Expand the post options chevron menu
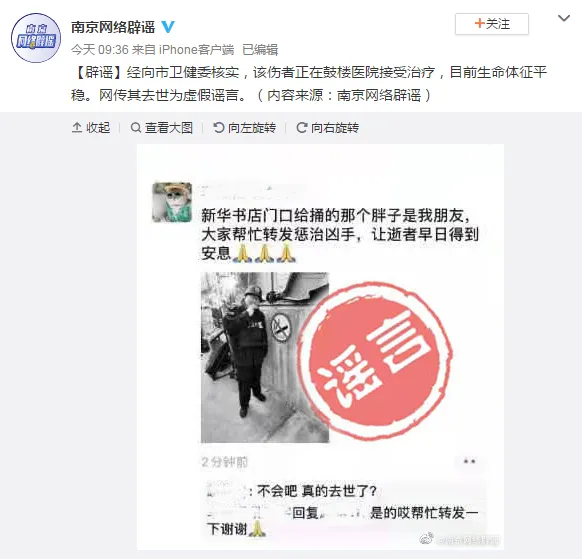This screenshot has height=559, width=582. click(x=564, y=18)
